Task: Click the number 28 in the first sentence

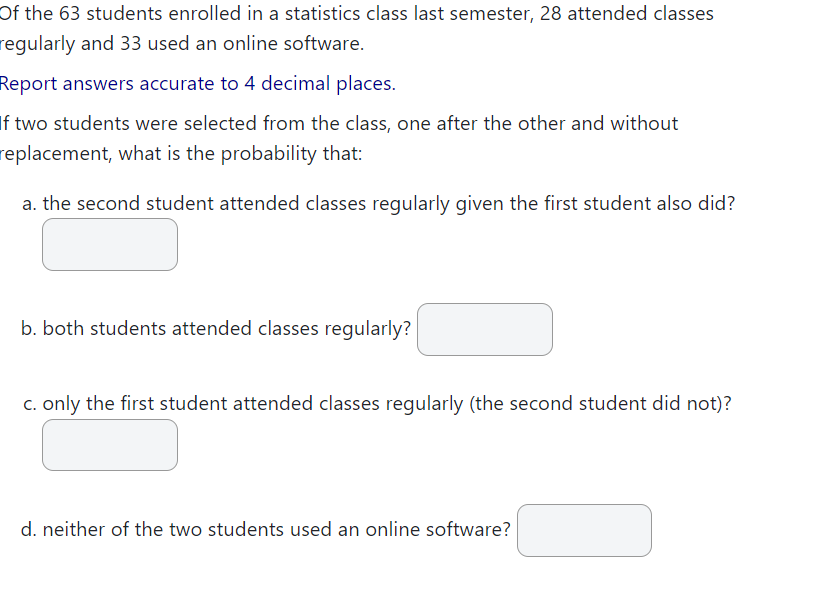Action: tap(551, 13)
